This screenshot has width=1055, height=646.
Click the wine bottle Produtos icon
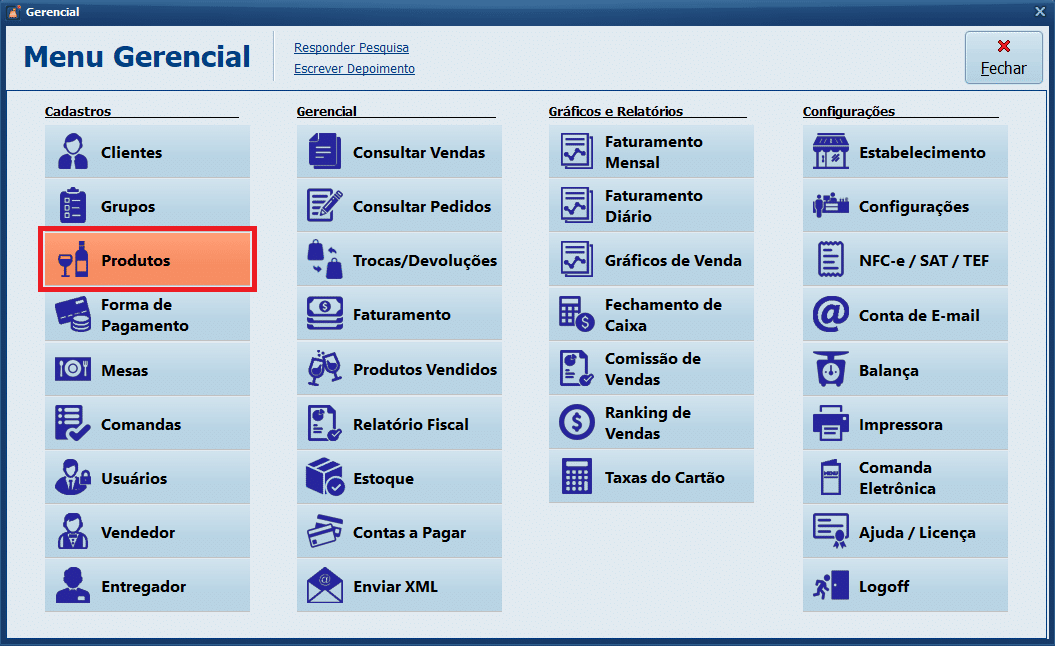point(74,260)
